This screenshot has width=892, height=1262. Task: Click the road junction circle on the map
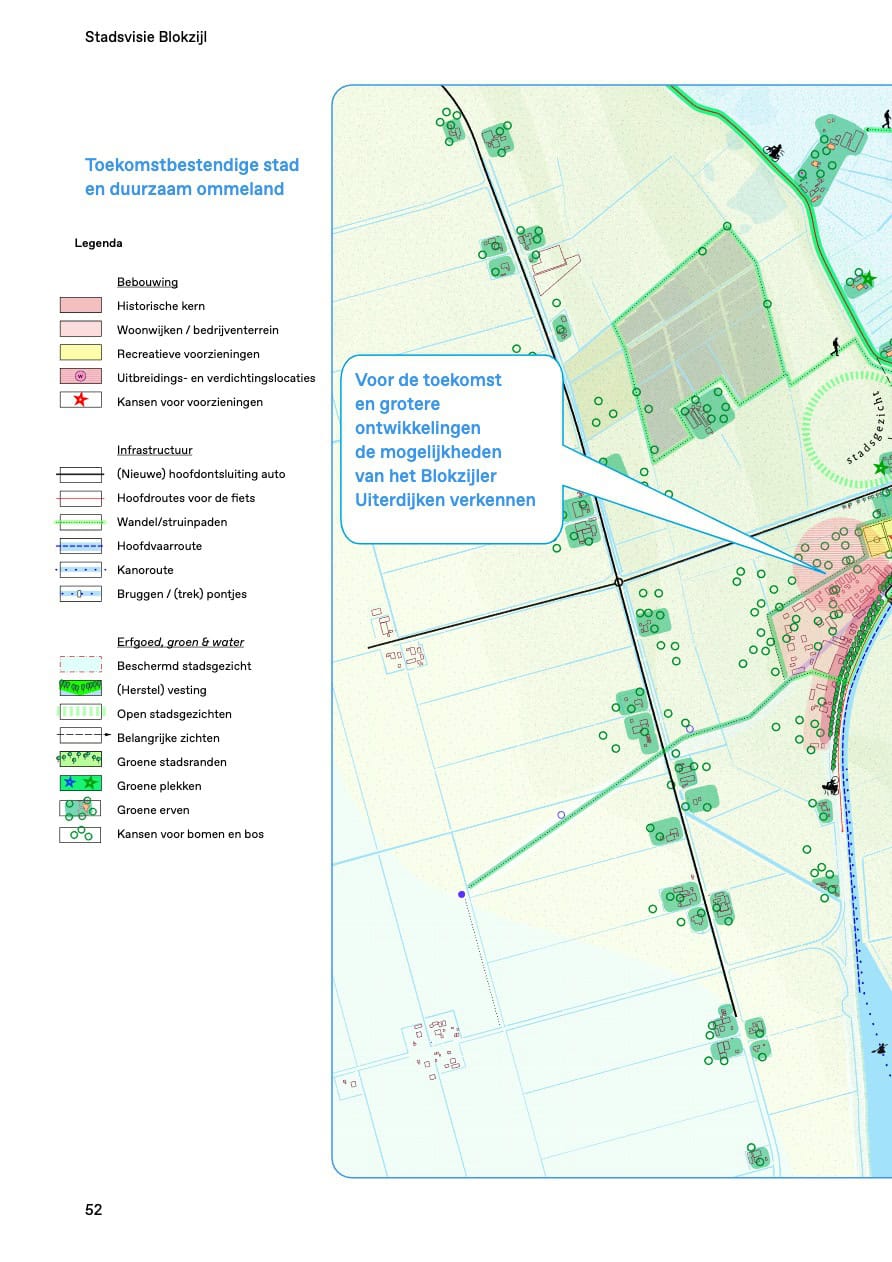tap(618, 581)
